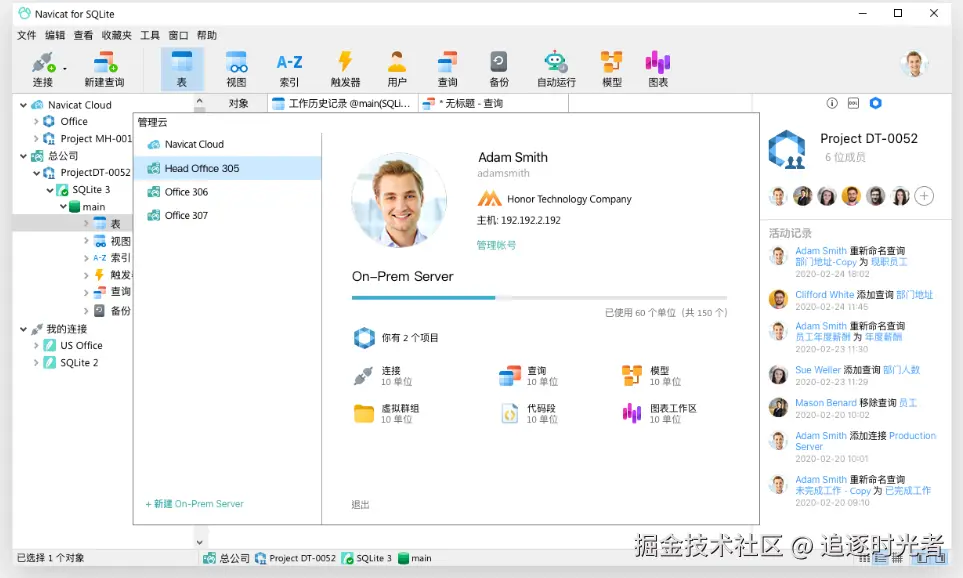Expand the Office tree node
This screenshot has width=963, height=578.
(x=36, y=122)
